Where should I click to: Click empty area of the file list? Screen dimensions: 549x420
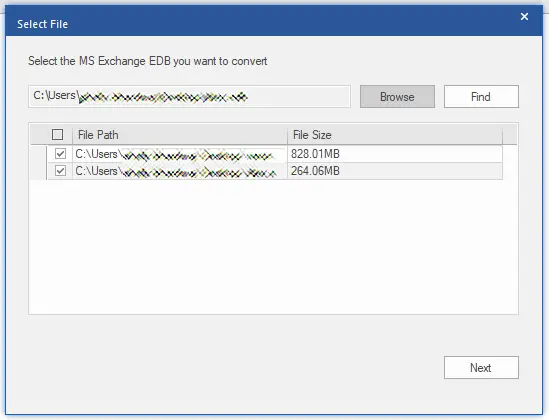pos(273,247)
